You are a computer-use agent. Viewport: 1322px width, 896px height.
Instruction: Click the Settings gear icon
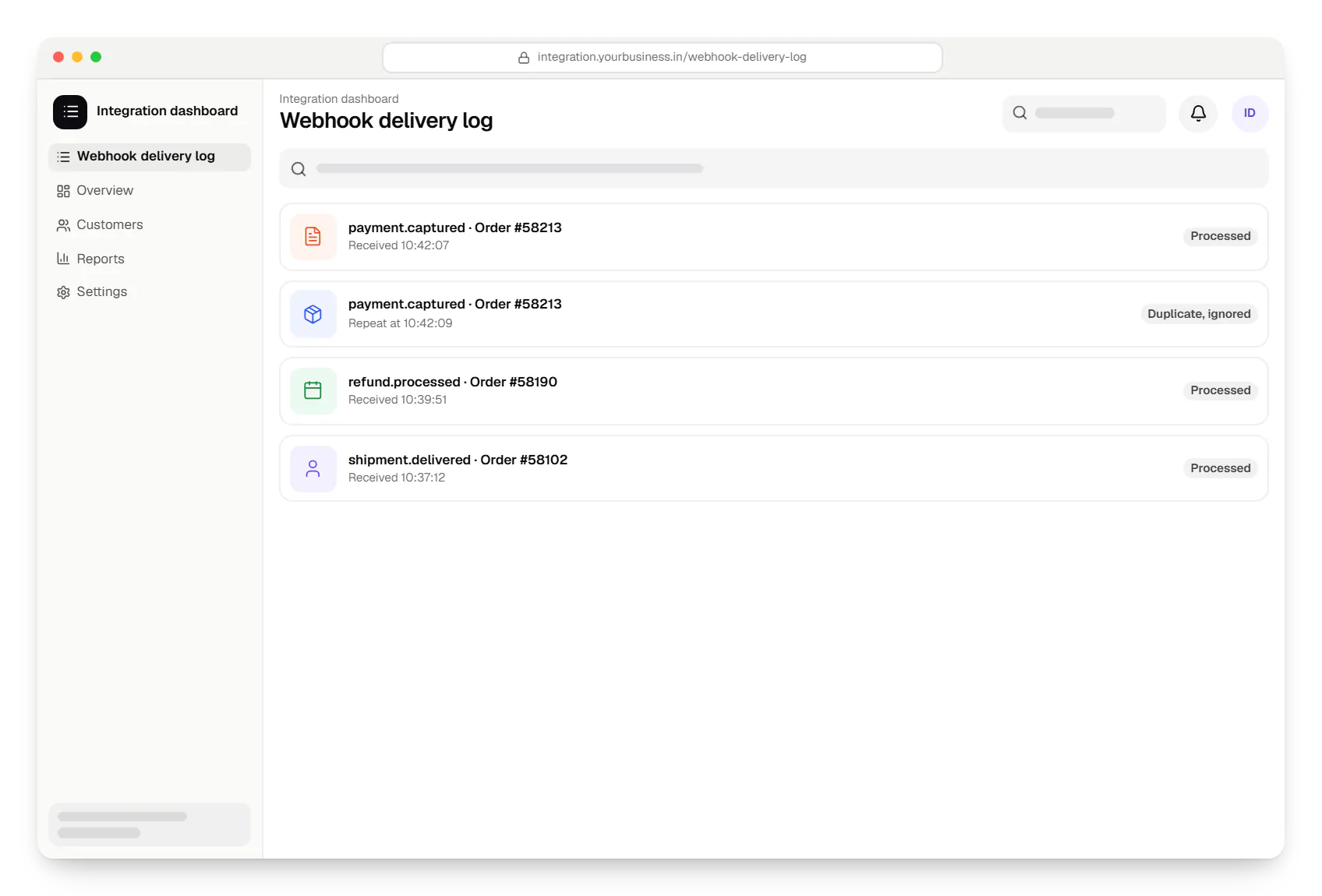click(x=63, y=292)
